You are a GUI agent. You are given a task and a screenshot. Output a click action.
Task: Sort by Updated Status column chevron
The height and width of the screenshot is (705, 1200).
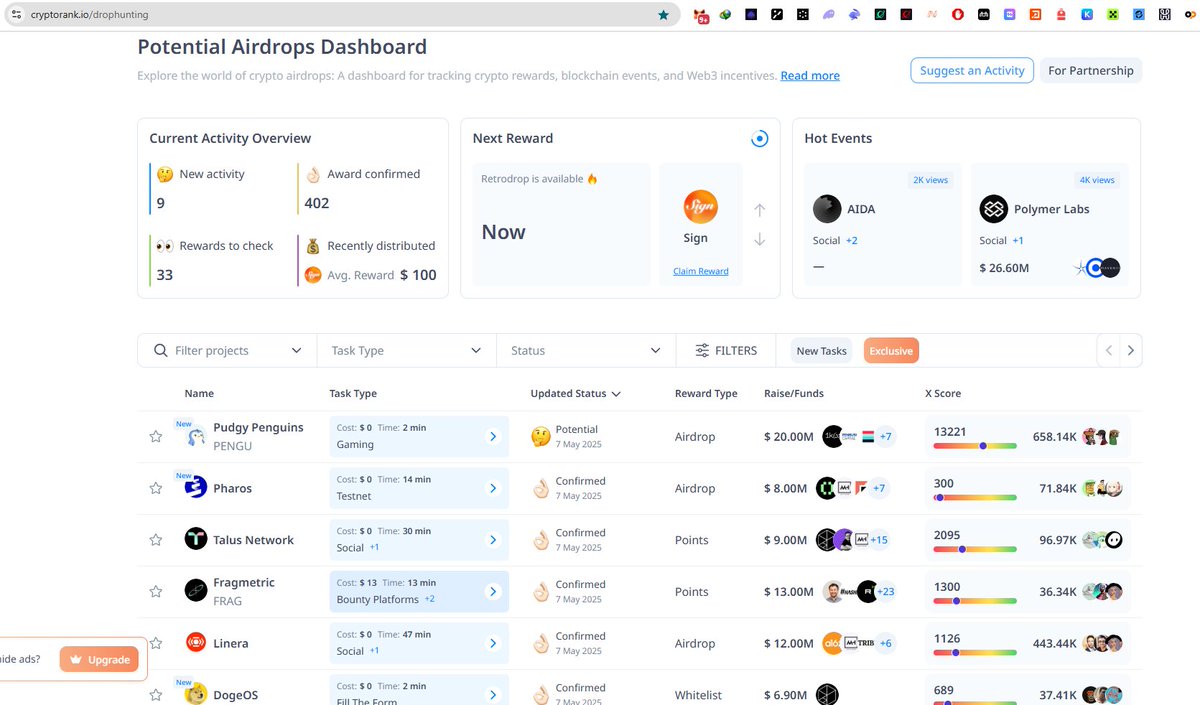coord(616,394)
